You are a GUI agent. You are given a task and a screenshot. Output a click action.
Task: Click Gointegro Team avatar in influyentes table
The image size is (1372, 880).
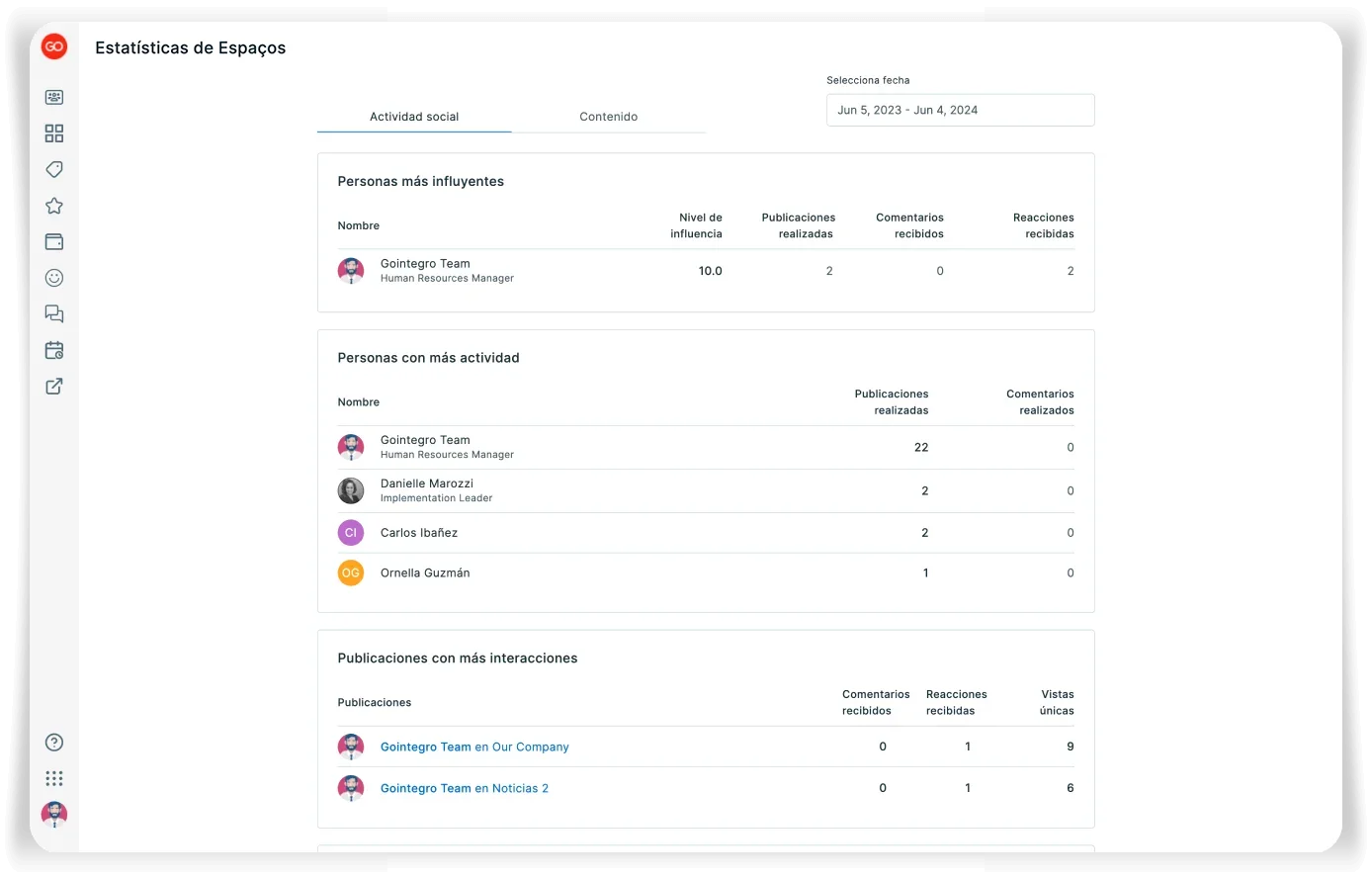pos(351,271)
